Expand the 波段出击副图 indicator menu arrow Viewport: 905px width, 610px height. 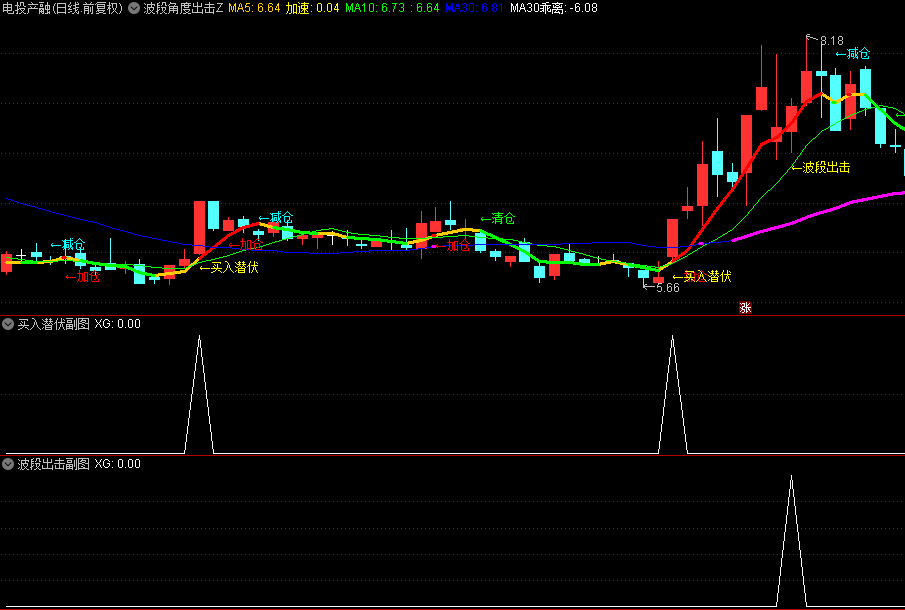8,464
